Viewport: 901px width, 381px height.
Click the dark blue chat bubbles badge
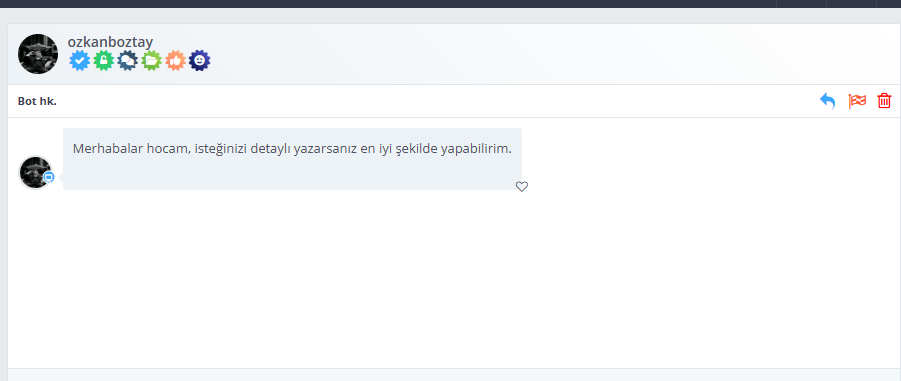128,60
